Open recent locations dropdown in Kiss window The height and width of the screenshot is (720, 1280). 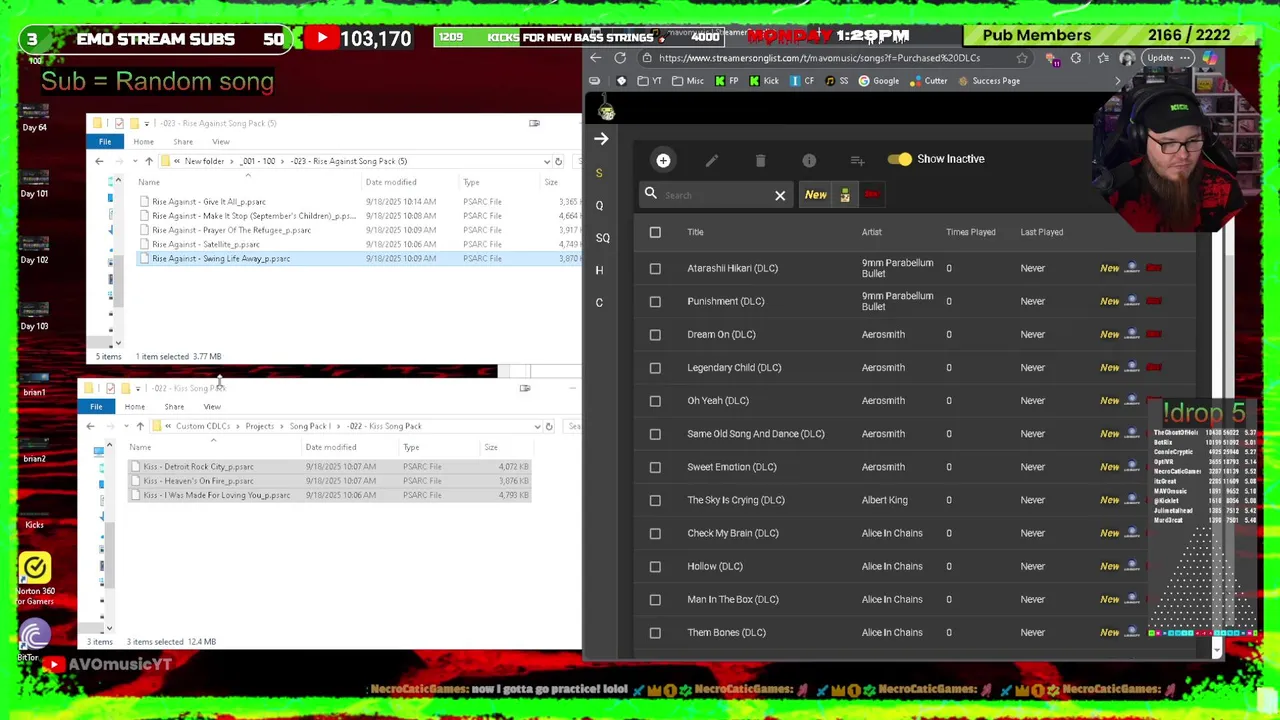(124, 426)
